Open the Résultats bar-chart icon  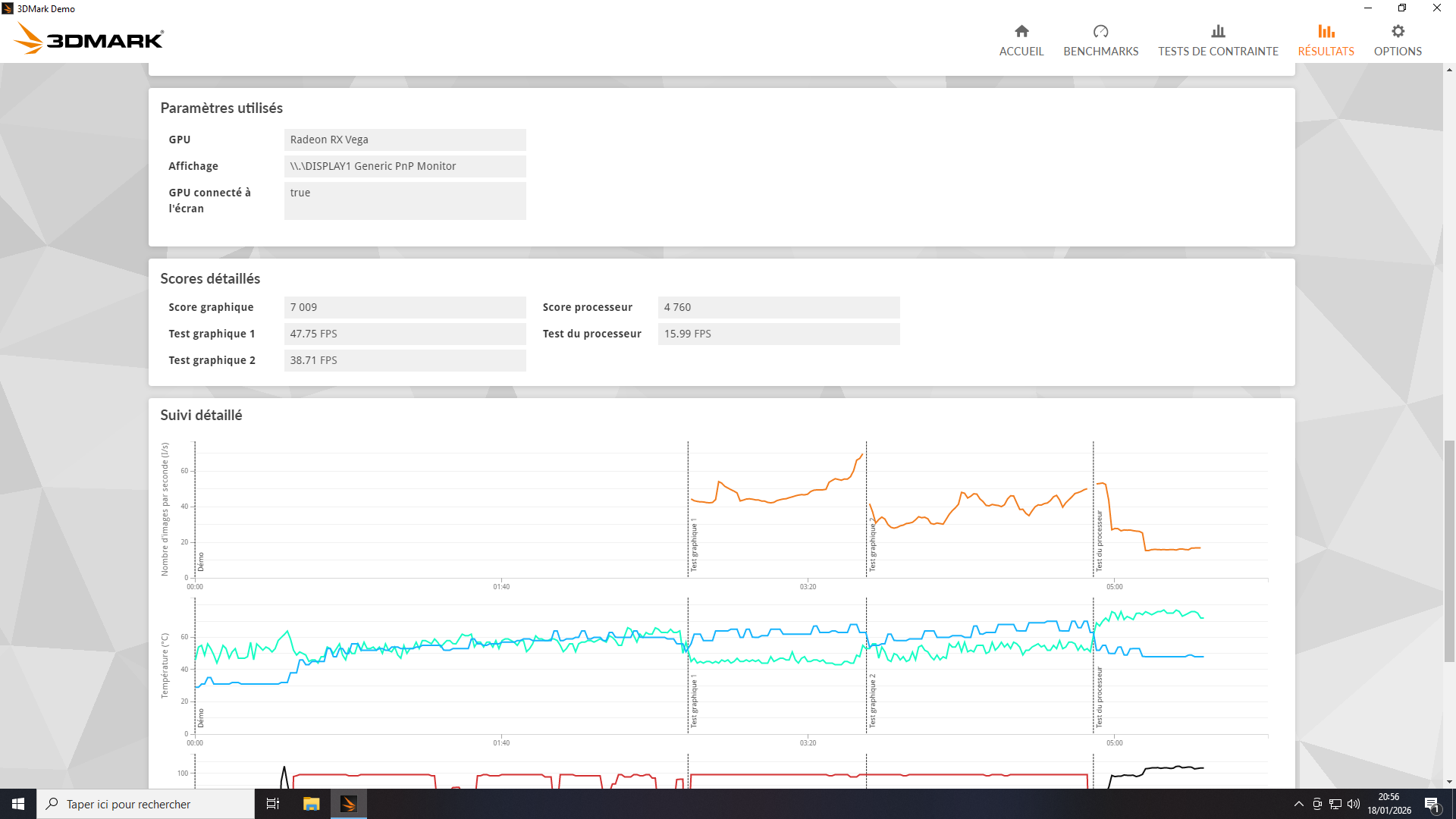pos(1326,32)
